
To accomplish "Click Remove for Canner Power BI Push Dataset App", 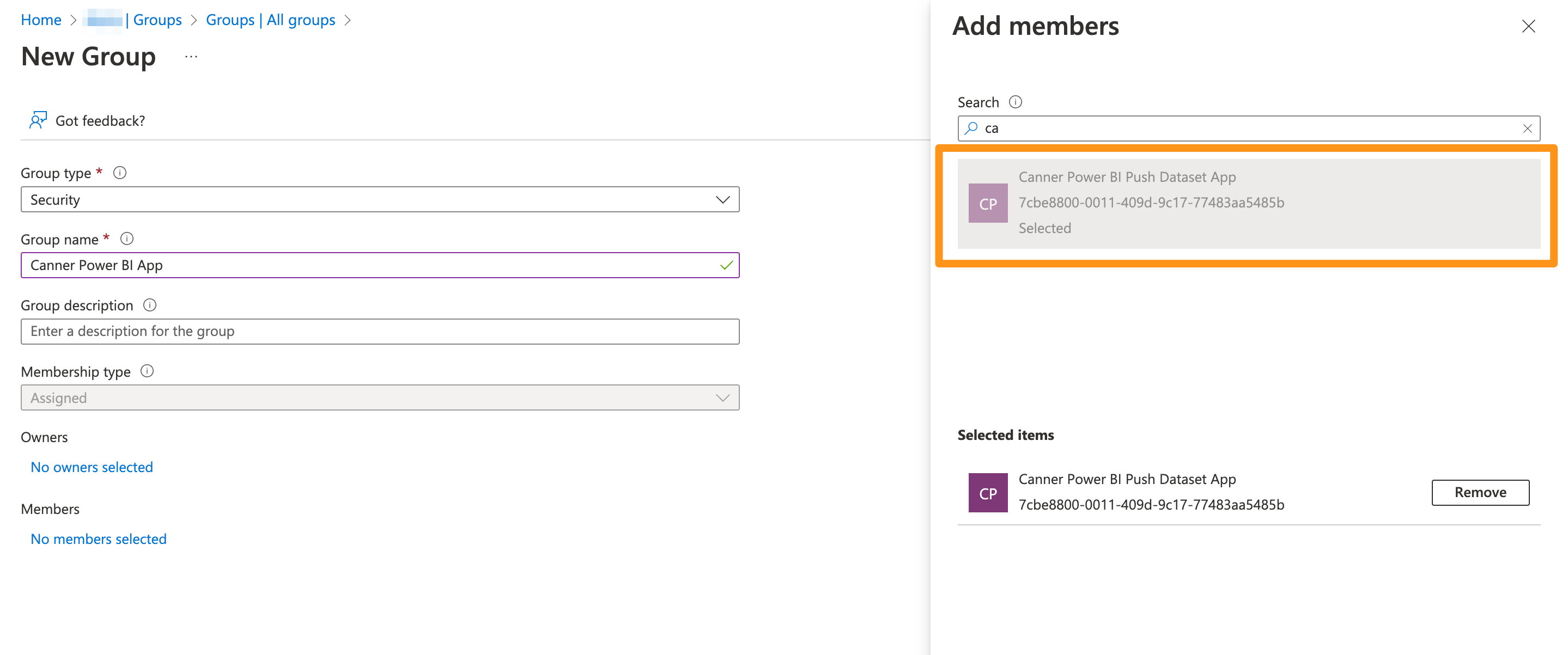I will 1483,491.
